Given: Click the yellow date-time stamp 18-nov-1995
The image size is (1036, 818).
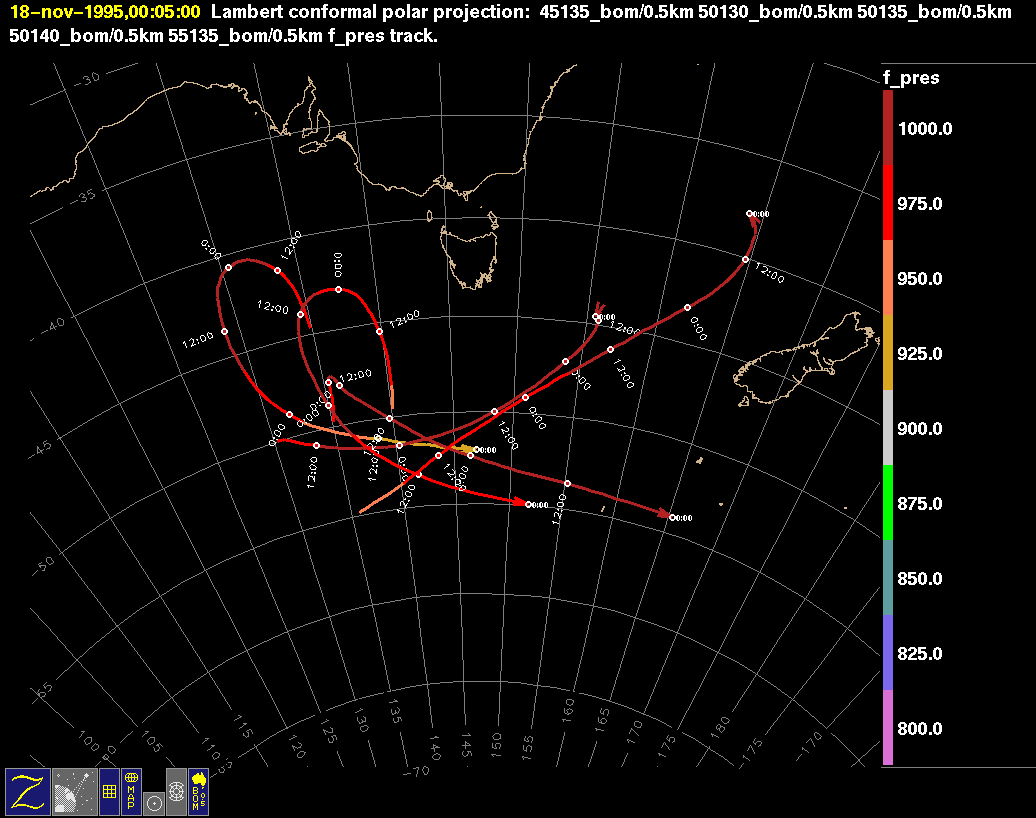Looking at the screenshot, I should [x=105, y=13].
